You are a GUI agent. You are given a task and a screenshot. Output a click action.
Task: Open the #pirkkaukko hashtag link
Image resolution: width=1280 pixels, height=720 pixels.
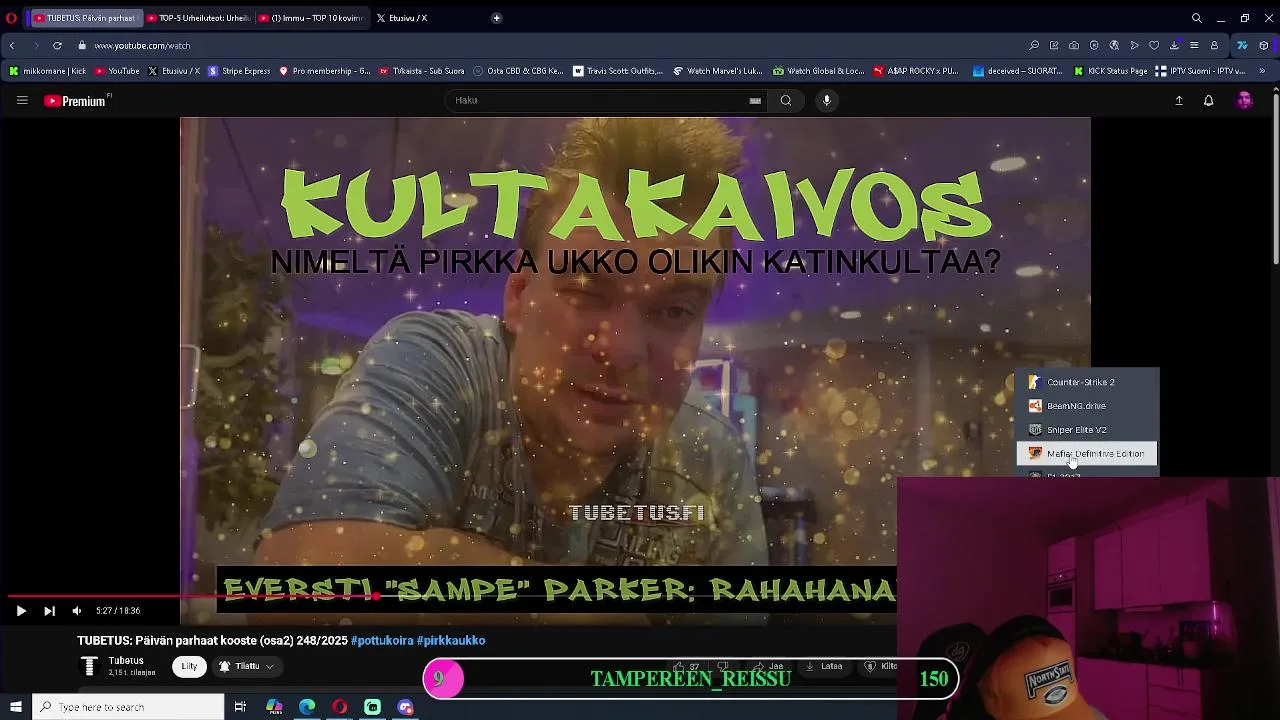[451, 641]
